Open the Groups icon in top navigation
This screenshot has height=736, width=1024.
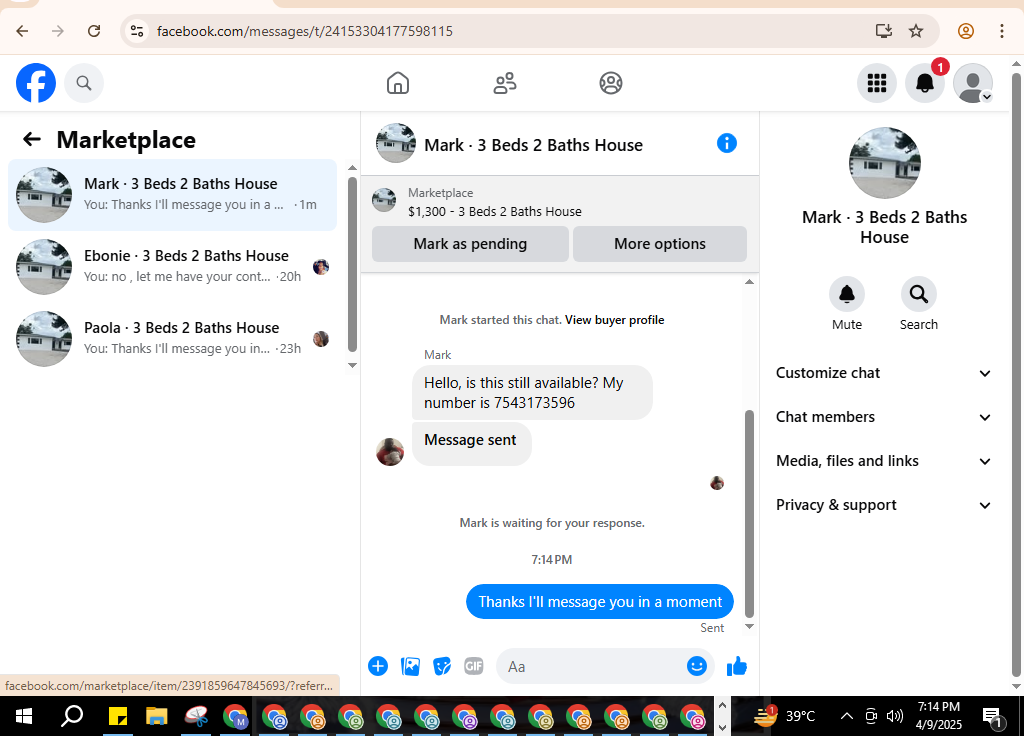pos(611,83)
